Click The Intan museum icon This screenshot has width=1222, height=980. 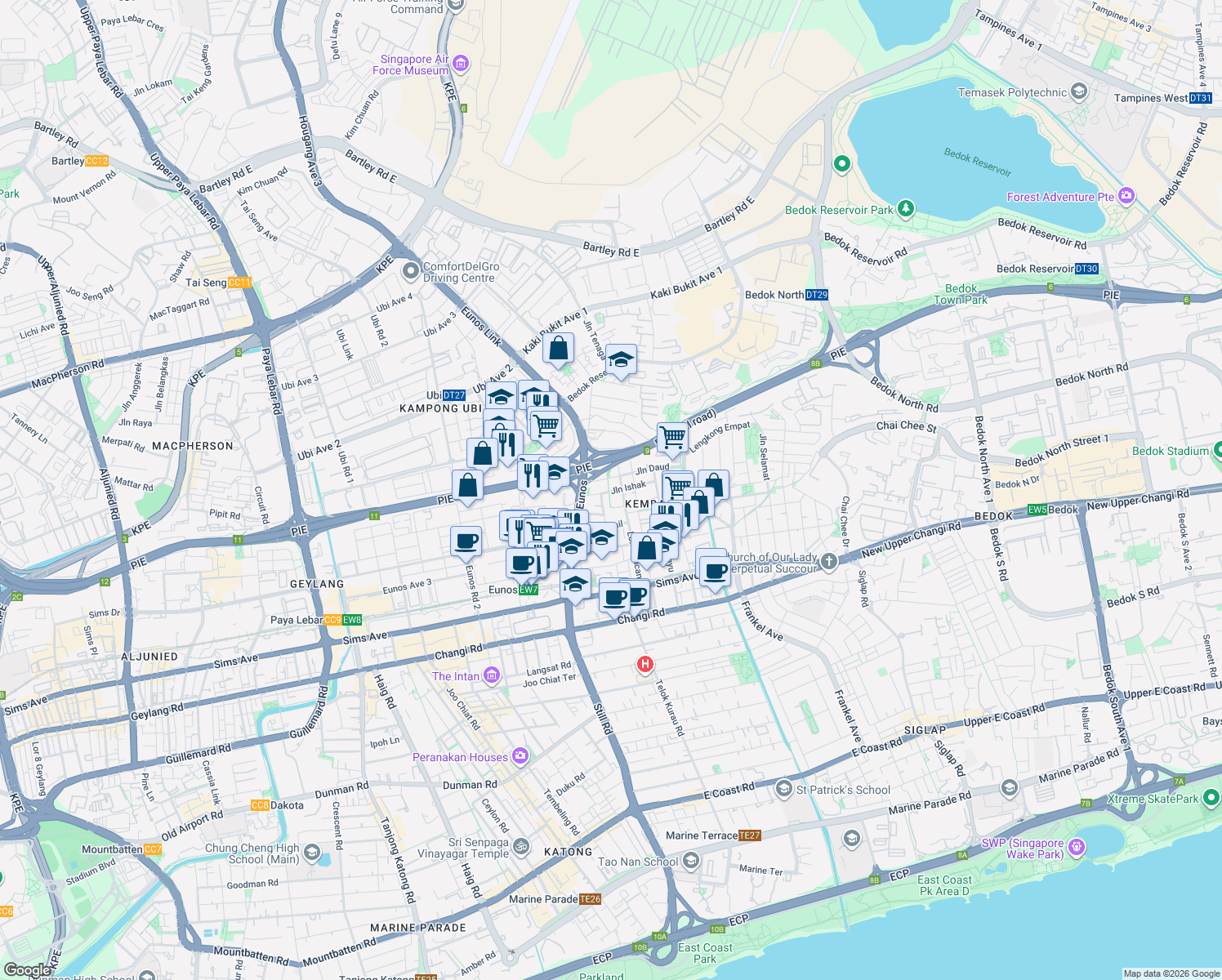coord(491,675)
